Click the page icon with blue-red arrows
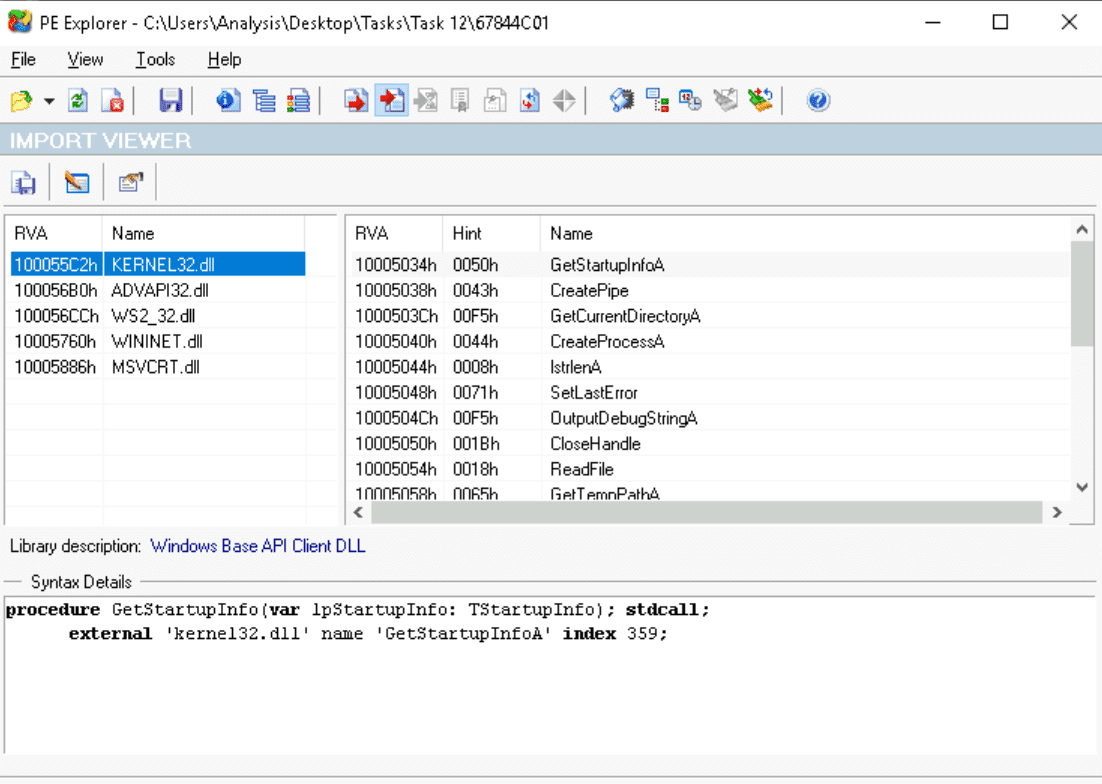 pyautogui.click(x=529, y=100)
